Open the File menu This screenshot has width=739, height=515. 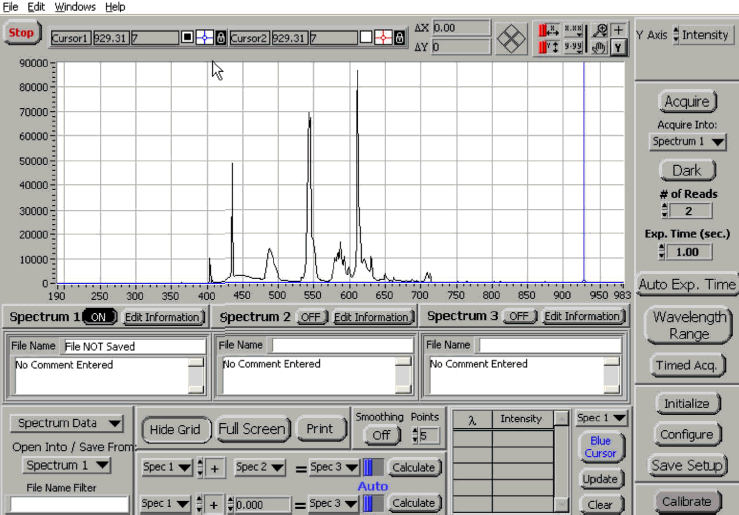(x=10, y=6)
